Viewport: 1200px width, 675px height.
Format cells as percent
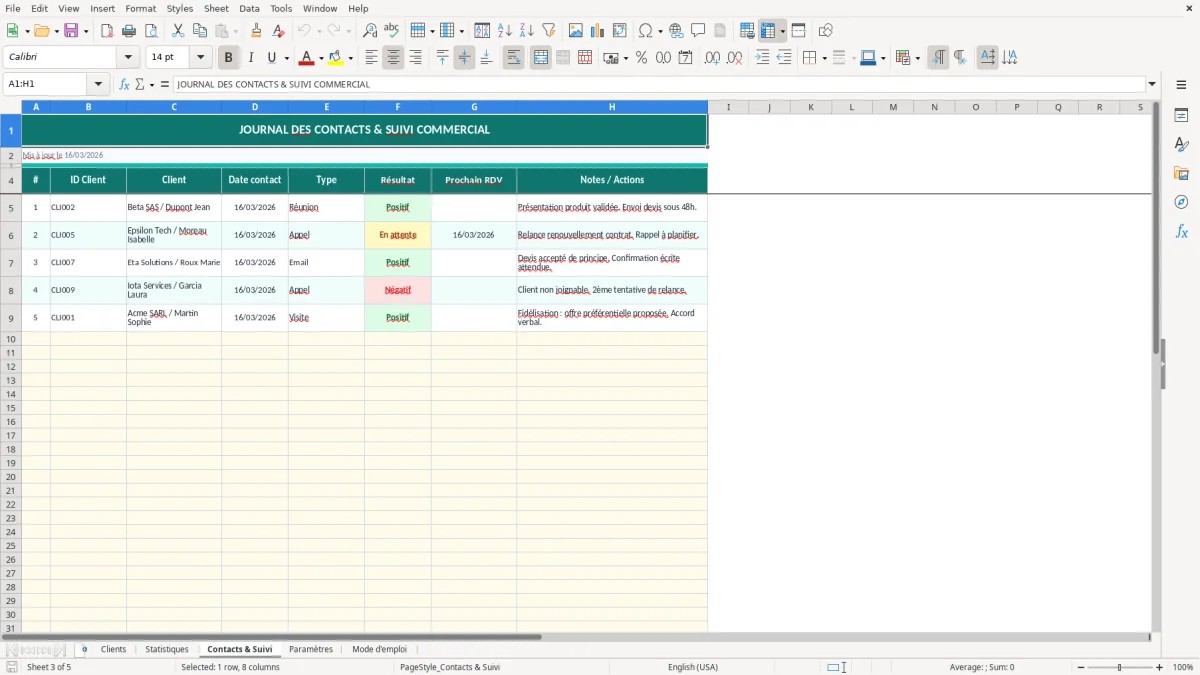[641, 58]
